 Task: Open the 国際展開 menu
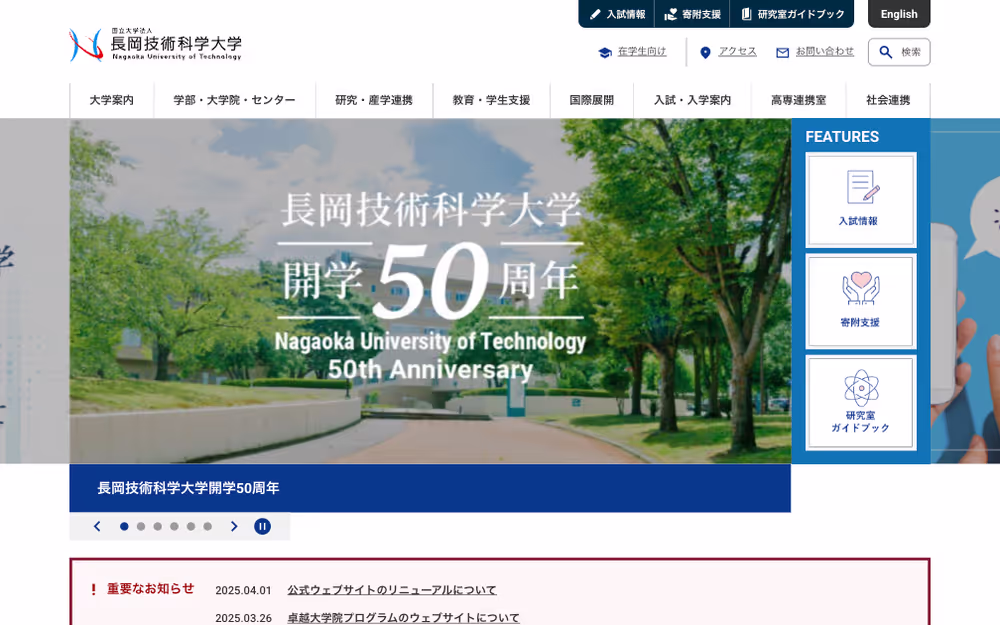pyautogui.click(x=592, y=100)
